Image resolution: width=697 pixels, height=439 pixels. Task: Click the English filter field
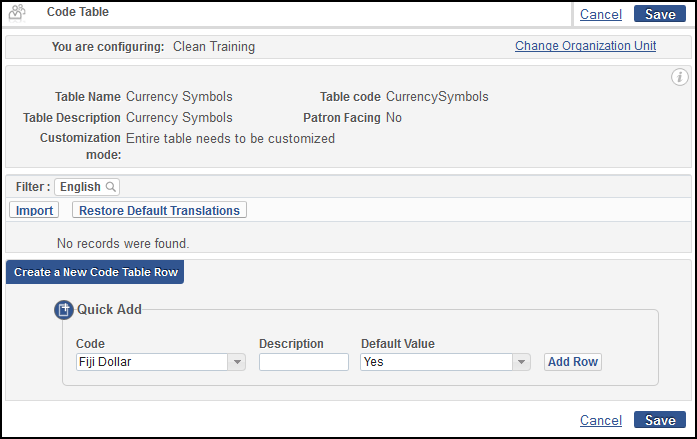(87, 187)
